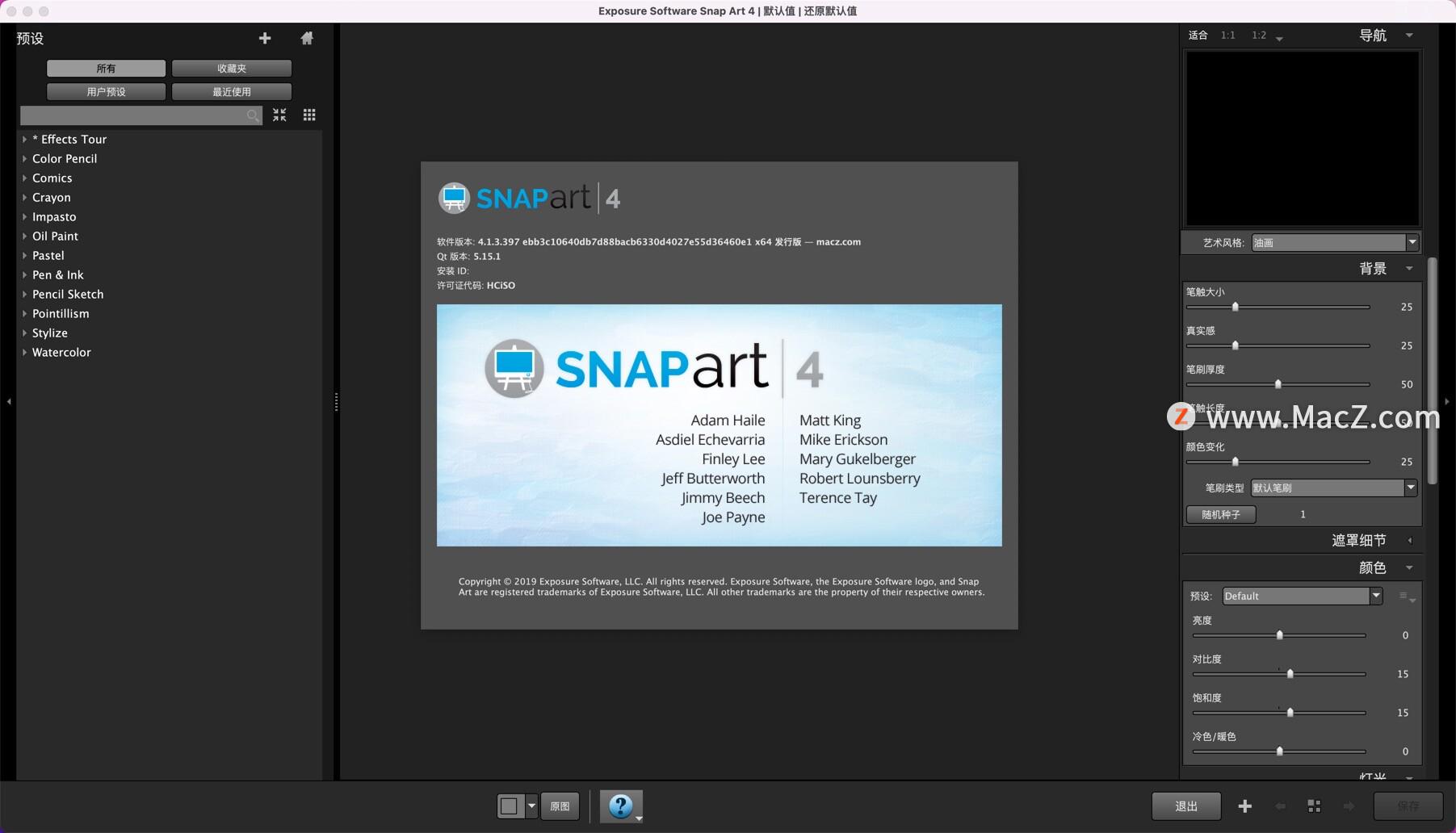Open the 艺术风格 art style dropdown
Viewport: 1456px width, 833px height.
click(x=1335, y=243)
